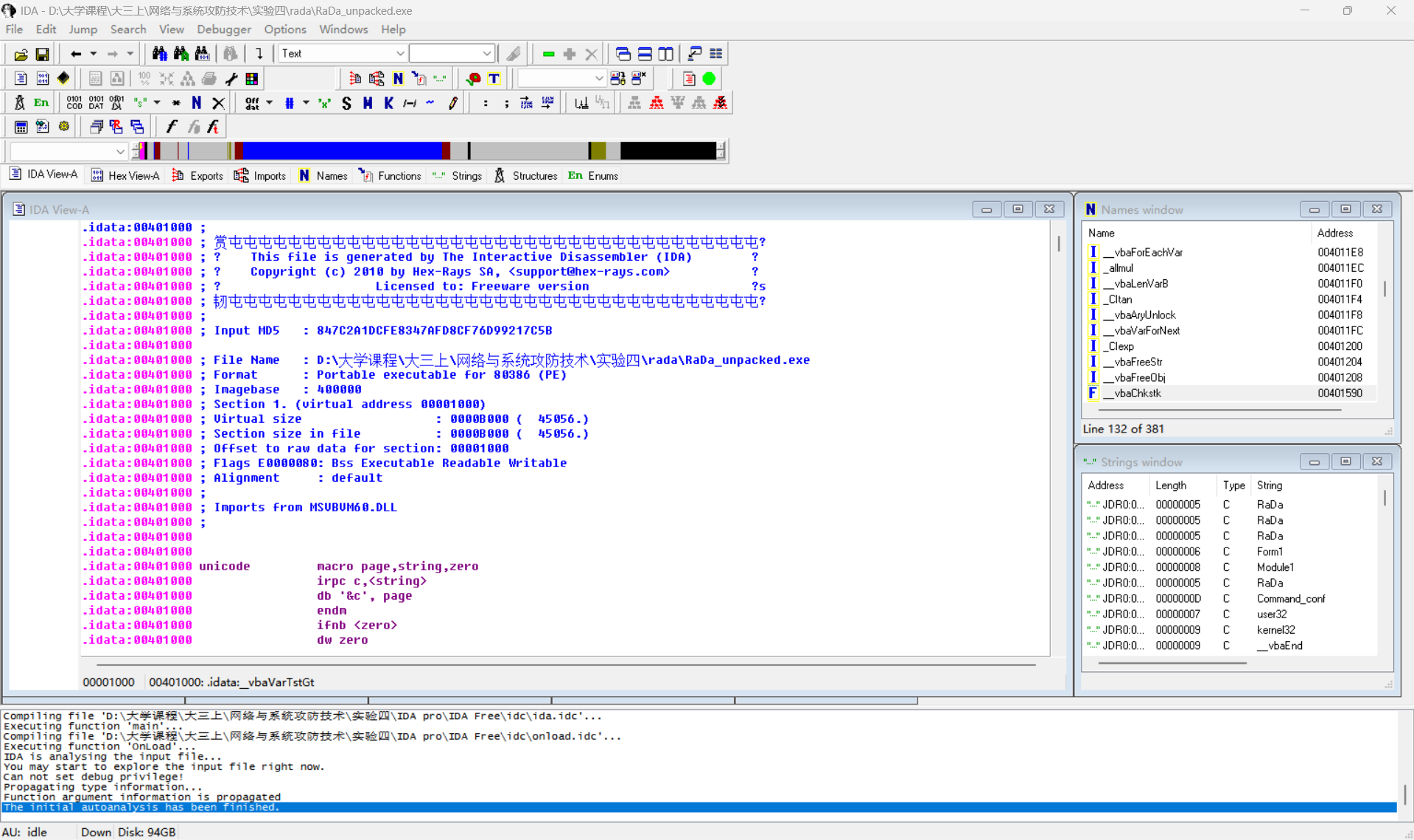1414x840 pixels.
Task: Open the color grid icon in the toolbar
Action: pyautogui.click(x=252, y=78)
